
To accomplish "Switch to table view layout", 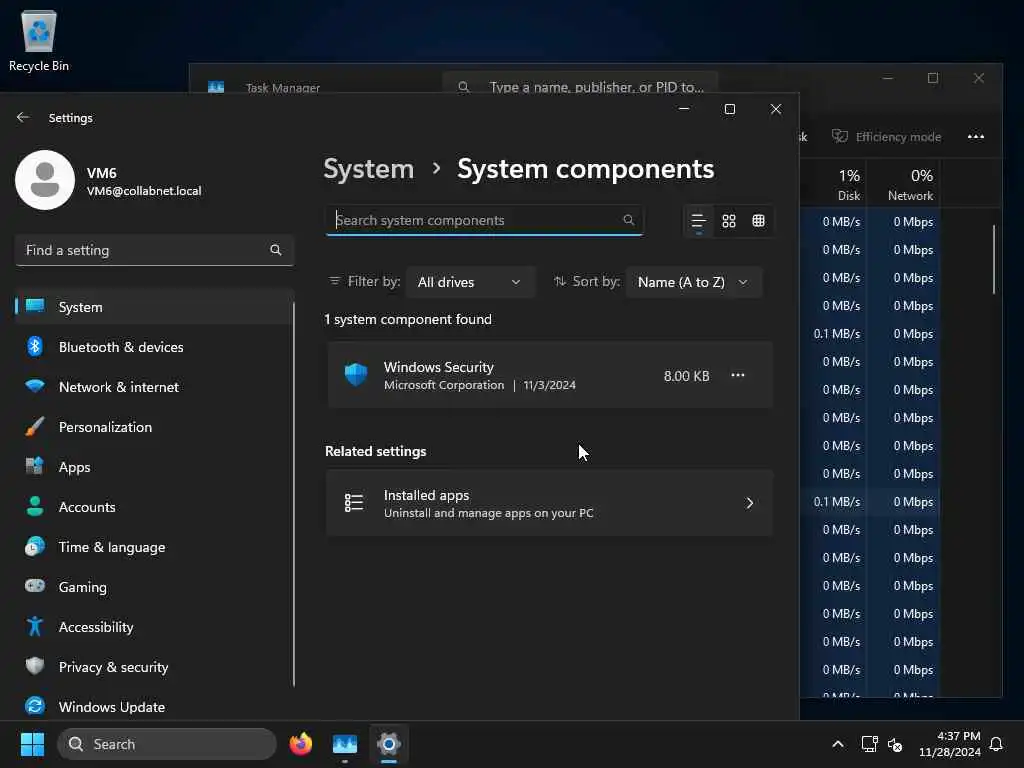I will click(x=758, y=221).
